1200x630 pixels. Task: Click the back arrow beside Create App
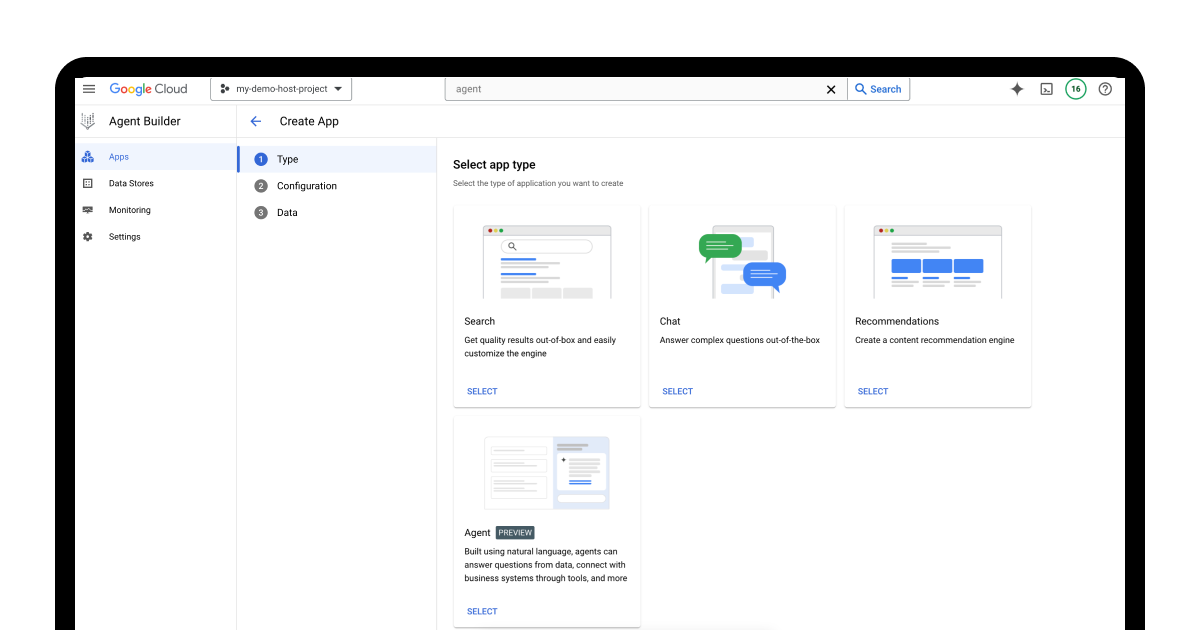255,121
